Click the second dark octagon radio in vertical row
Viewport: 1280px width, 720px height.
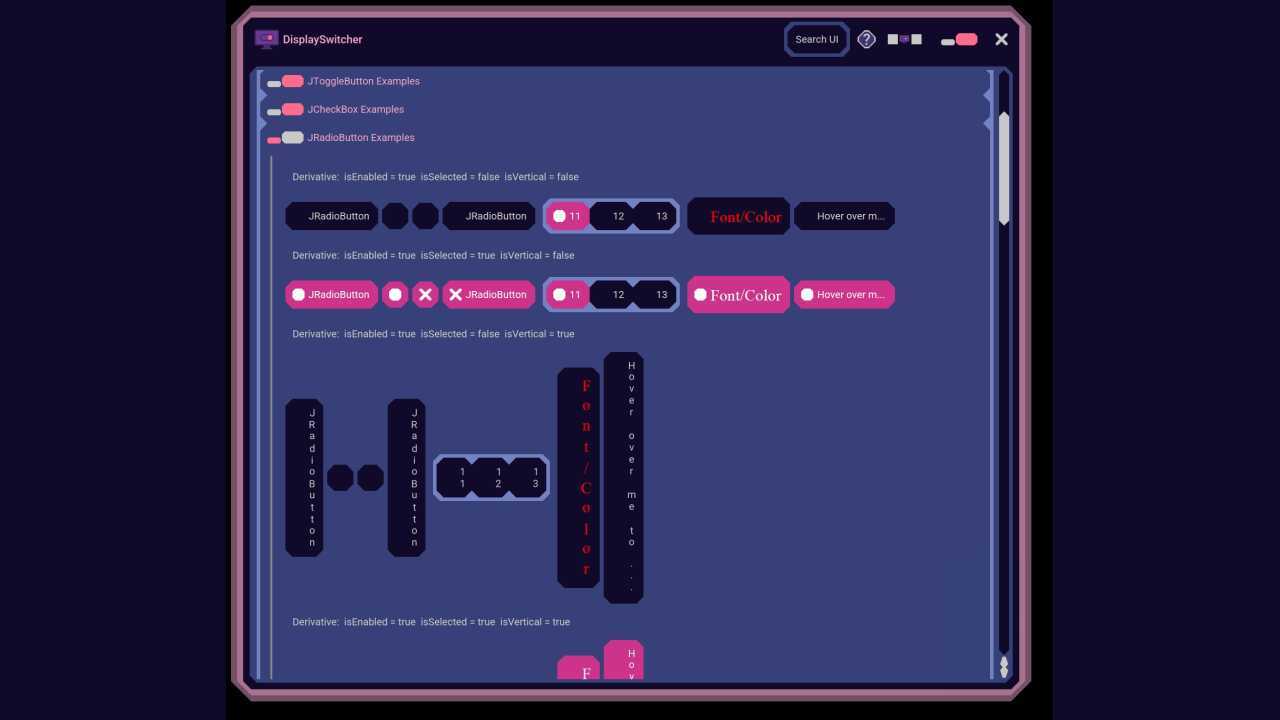pos(370,478)
